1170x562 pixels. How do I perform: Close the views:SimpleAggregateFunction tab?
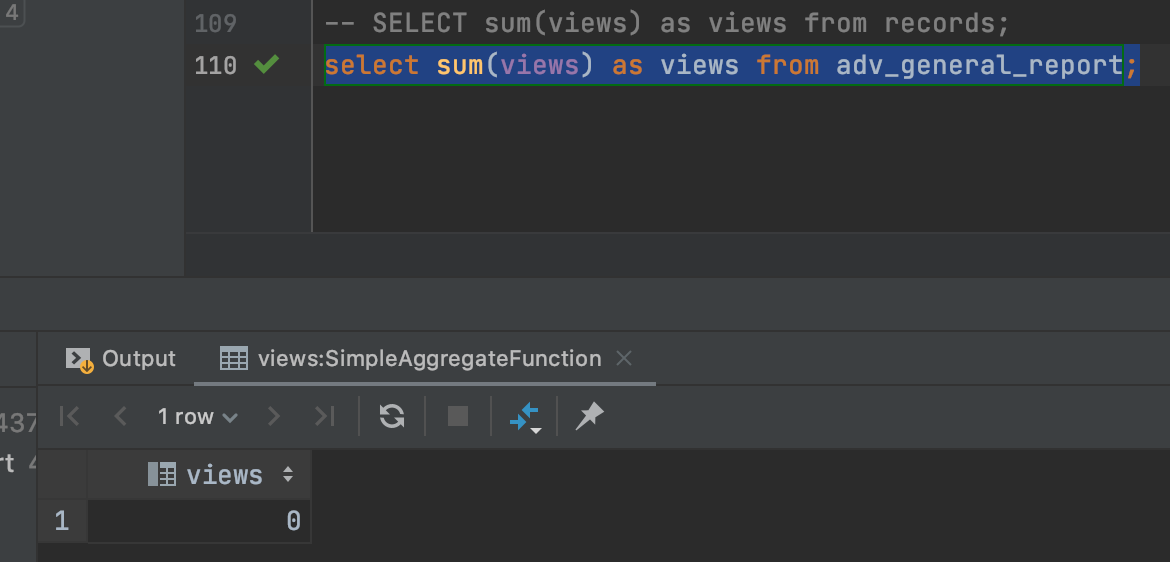624,358
